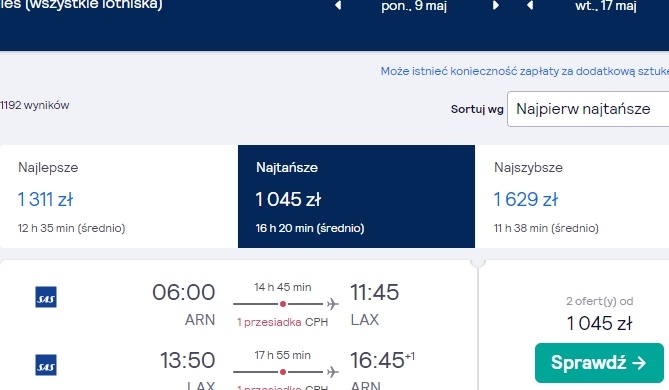Click the red stopover dot on return route
669x390 pixels.
(282, 372)
